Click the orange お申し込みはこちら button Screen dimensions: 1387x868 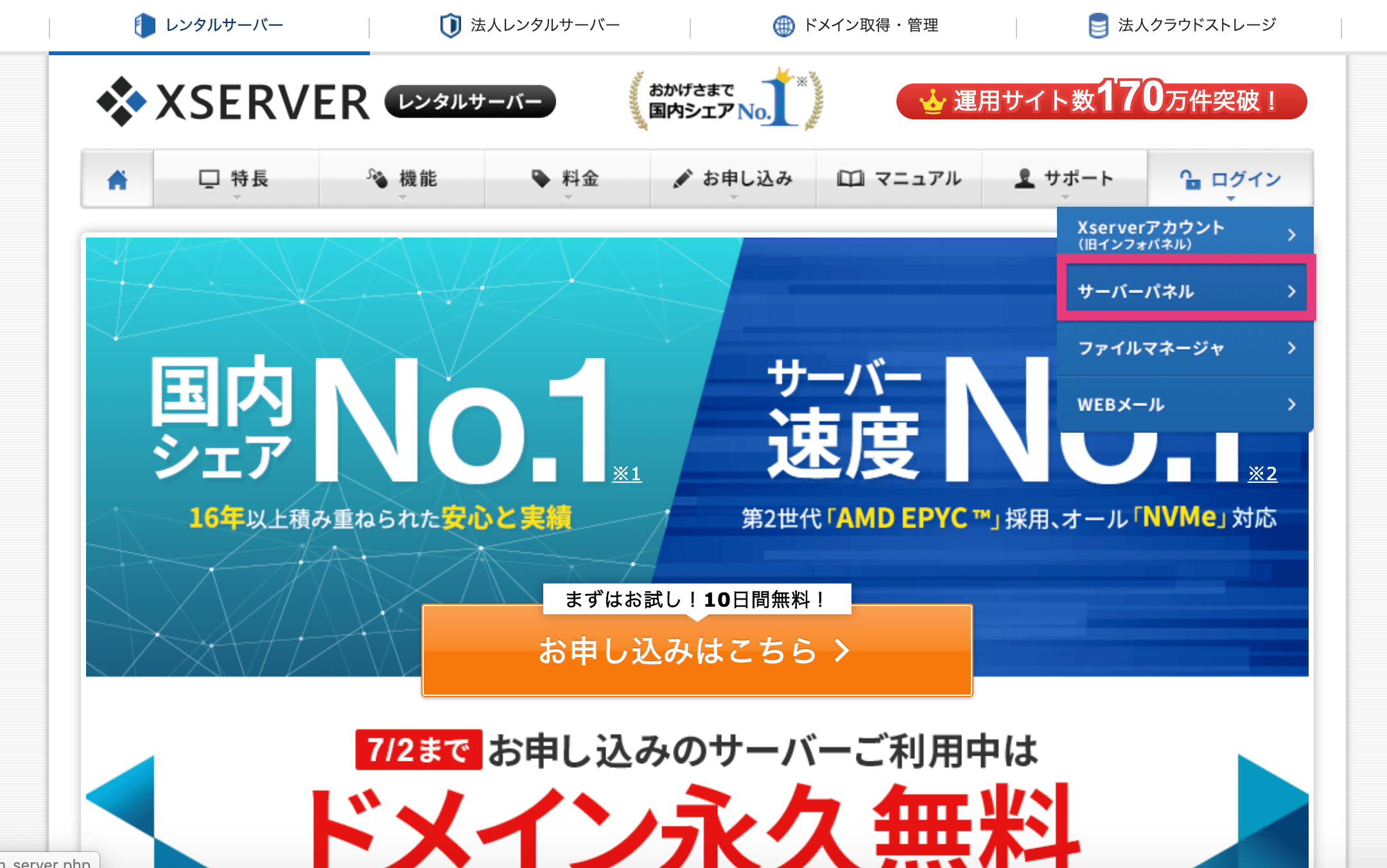click(697, 650)
